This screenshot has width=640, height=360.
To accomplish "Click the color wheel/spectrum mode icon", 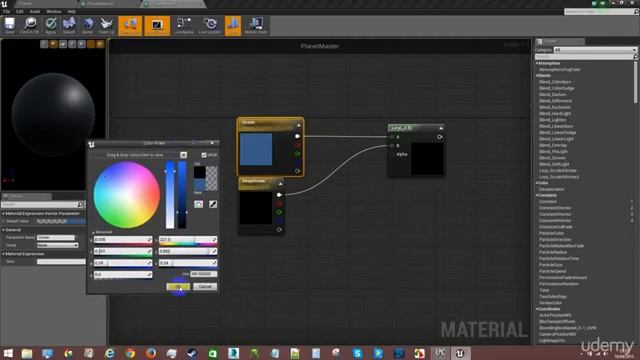I will pyautogui.click(x=198, y=204).
